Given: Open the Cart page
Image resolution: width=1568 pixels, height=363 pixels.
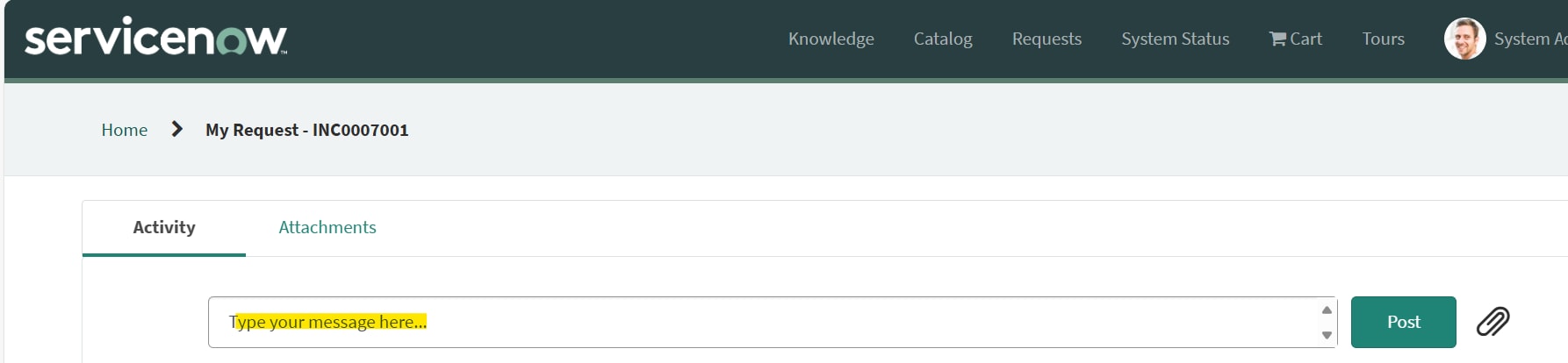Looking at the screenshot, I should click(1295, 39).
